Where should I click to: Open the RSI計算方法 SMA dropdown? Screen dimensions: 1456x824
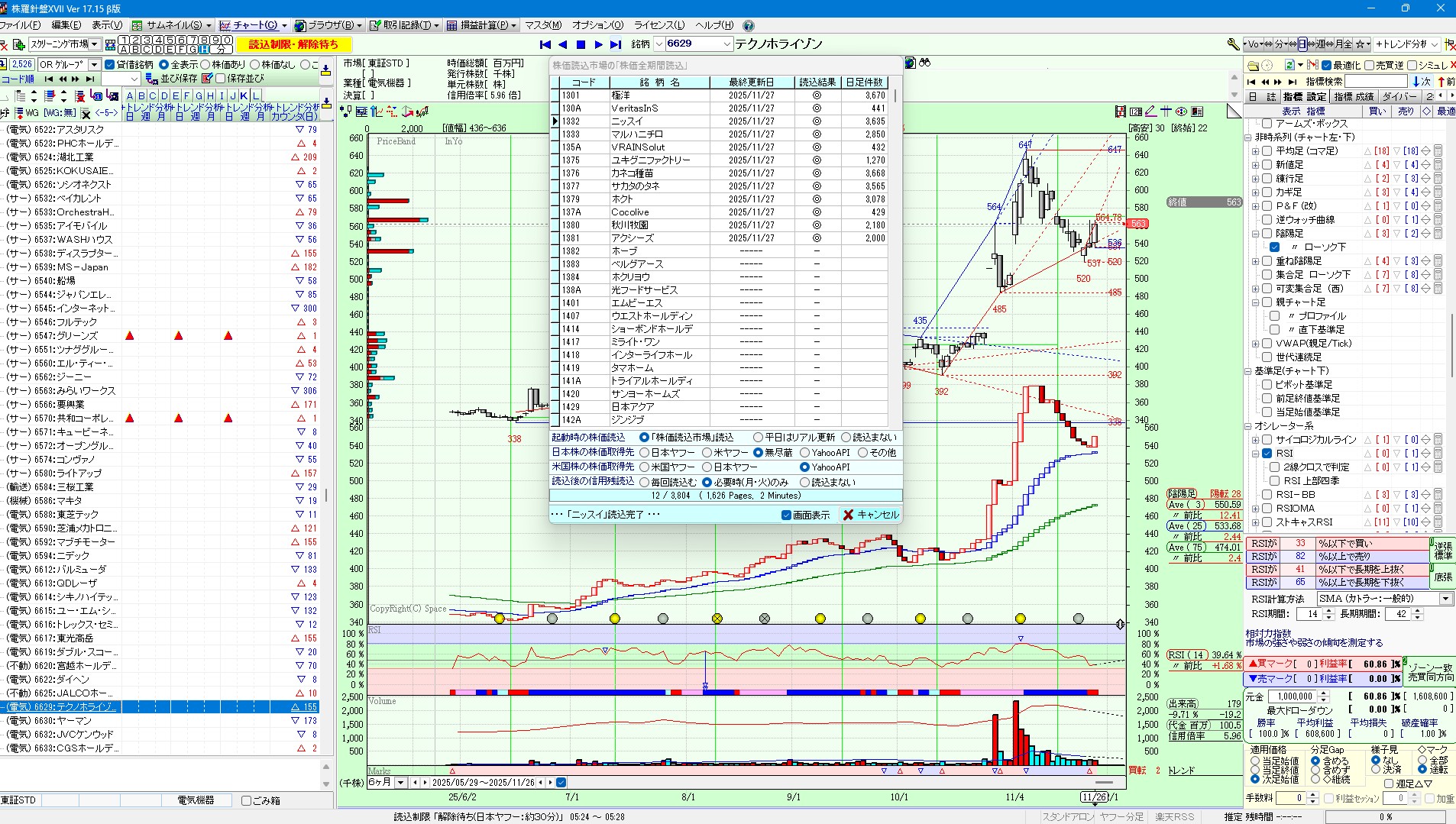click(x=1445, y=599)
